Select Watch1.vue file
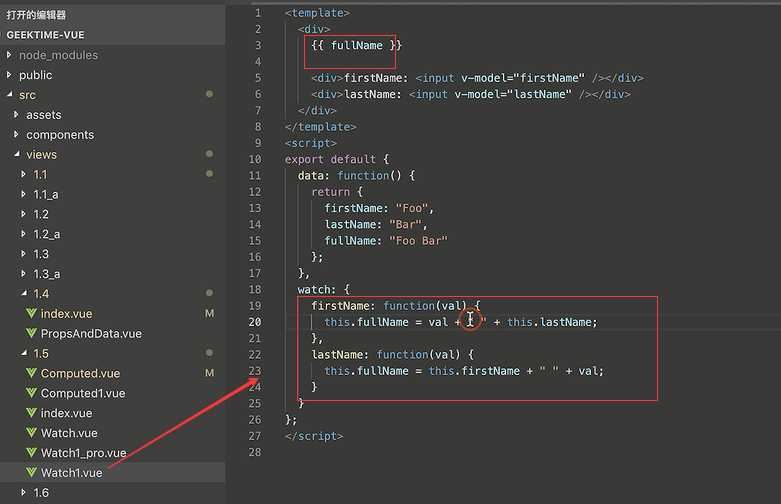 [x=72, y=473]
